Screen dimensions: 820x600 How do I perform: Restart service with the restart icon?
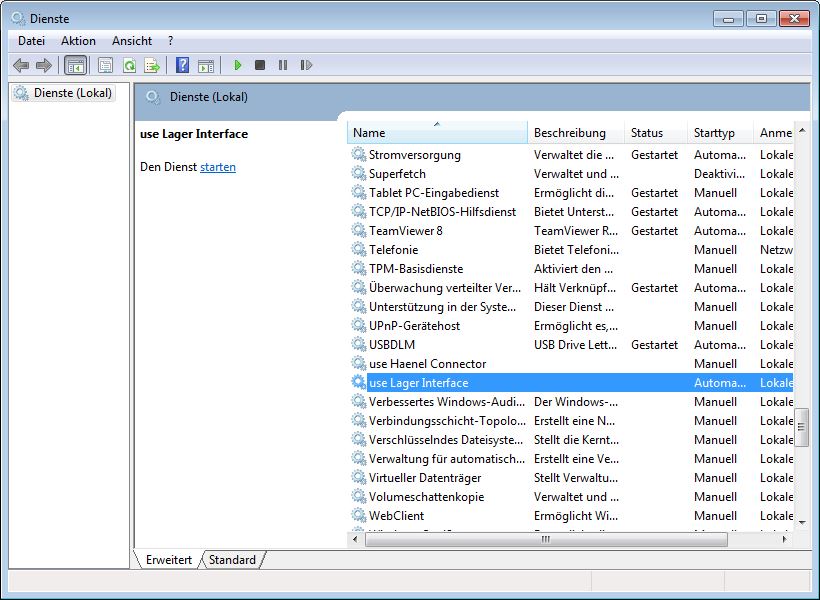[306, 65]
